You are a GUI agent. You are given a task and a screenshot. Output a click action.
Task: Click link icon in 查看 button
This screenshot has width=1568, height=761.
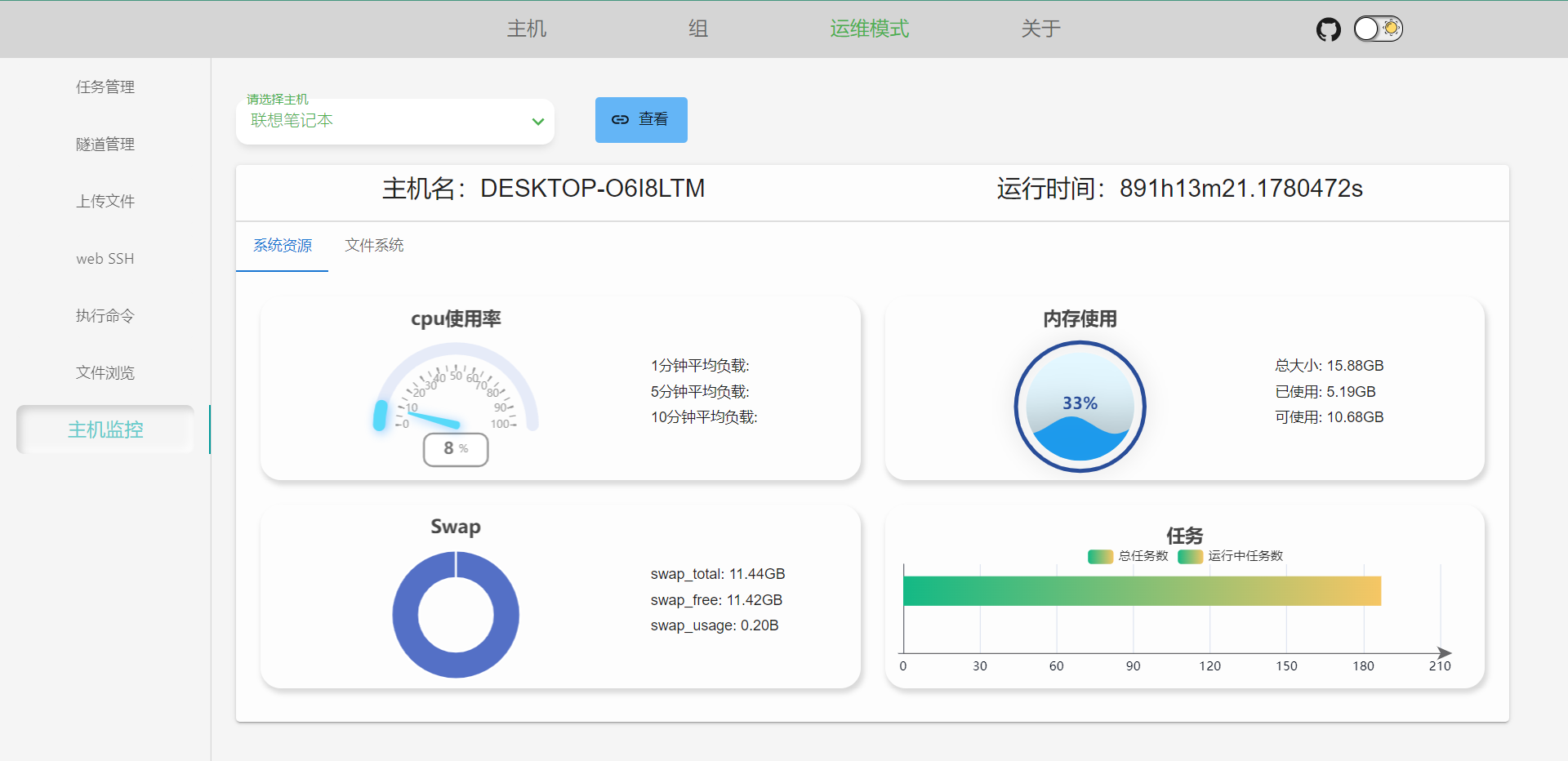tap(621, 119)
